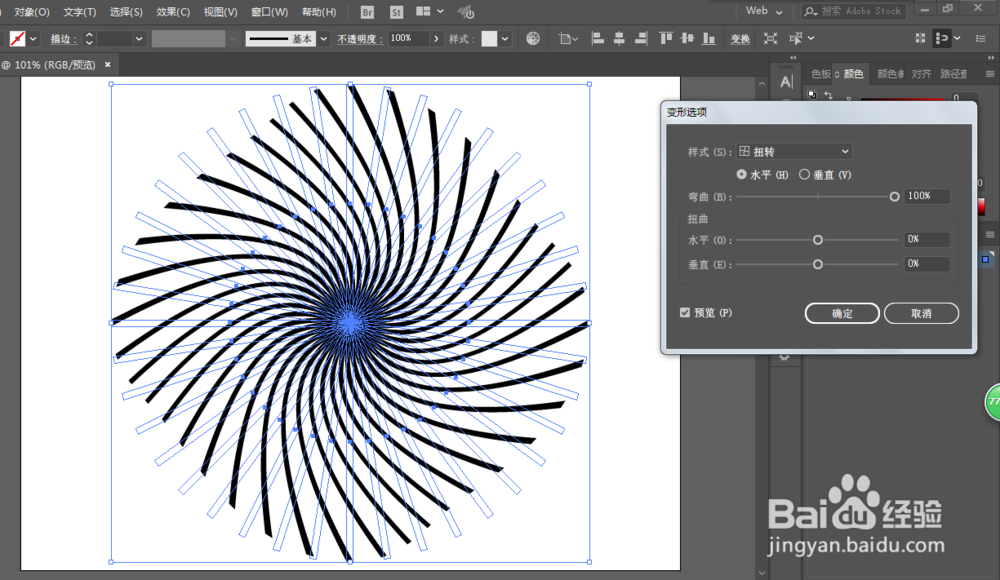Open the 窗口(W) menu
This screenshot has width=1000, height=580.
point(269,12)
